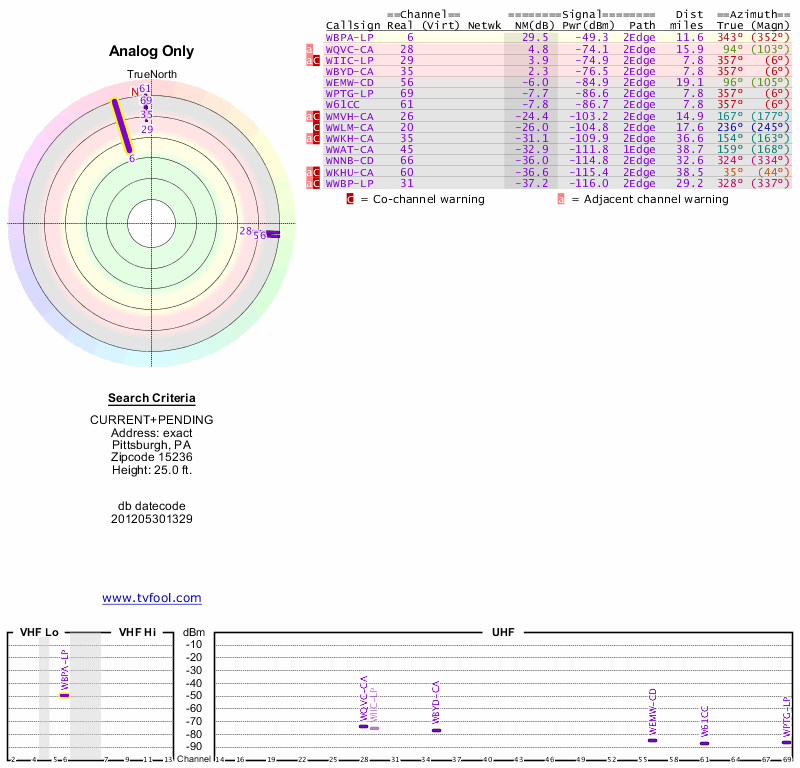800x768 pixels.
Task: Click the W61CC callsign in the table
Action: (x=343, y=104)
